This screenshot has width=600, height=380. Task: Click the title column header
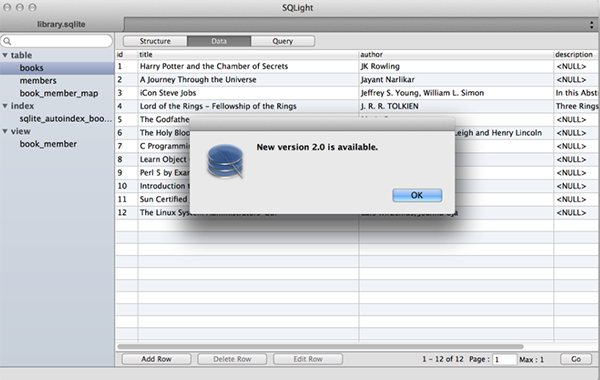click(248, 54)
